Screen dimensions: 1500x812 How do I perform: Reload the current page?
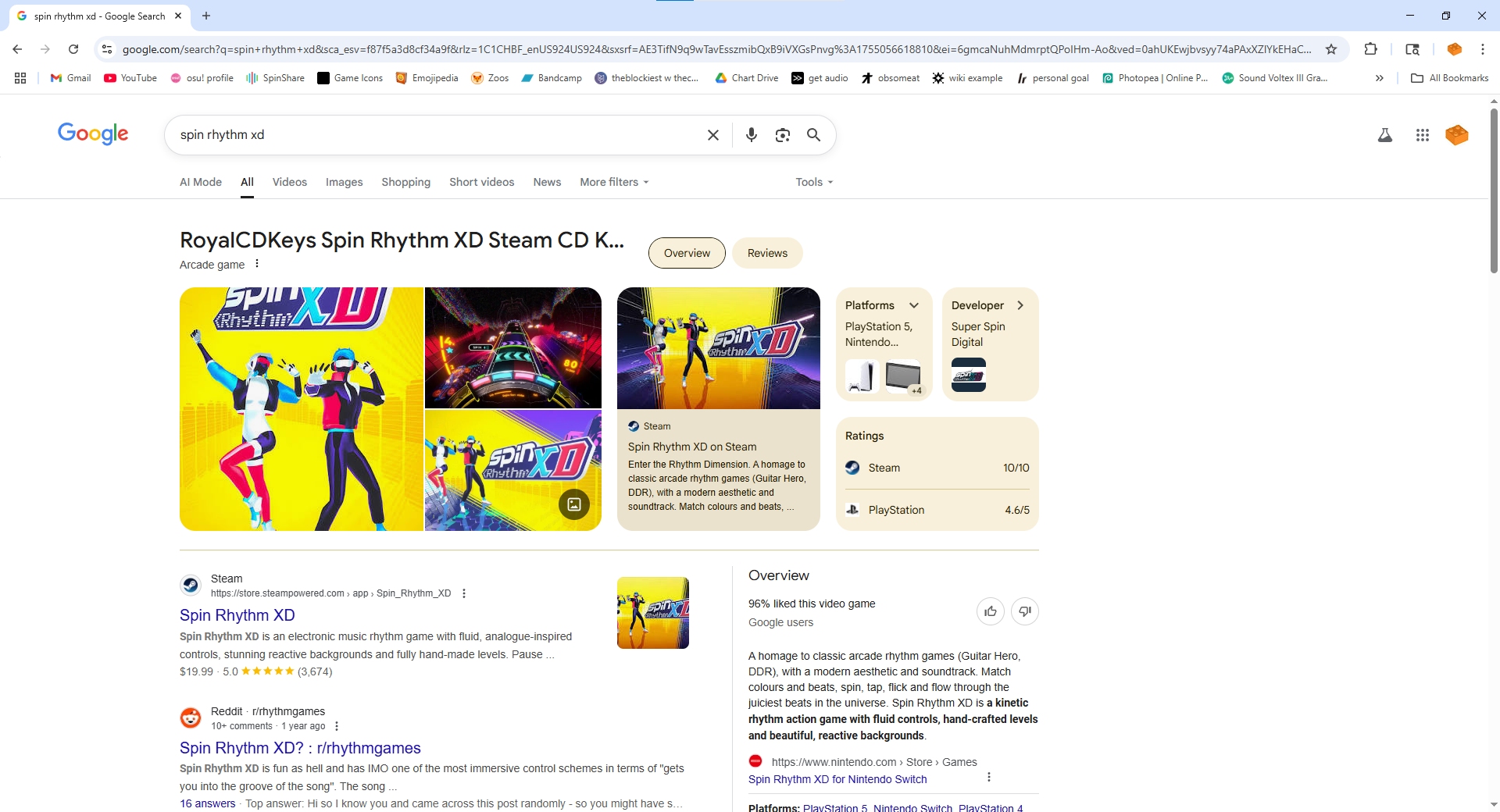coord(73,49)
